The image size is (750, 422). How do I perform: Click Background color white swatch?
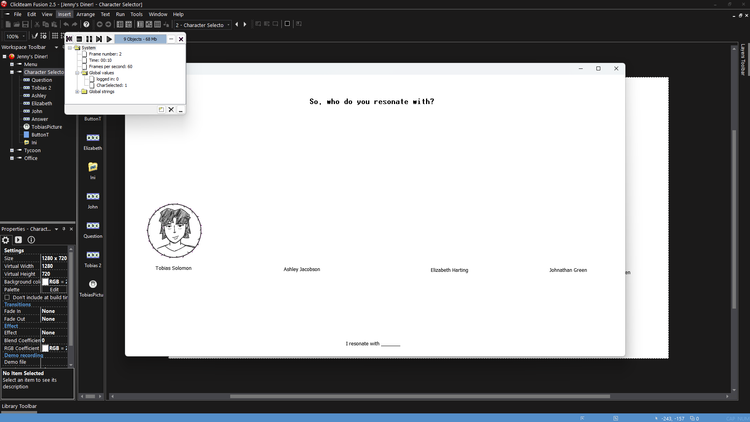[45, 282]
